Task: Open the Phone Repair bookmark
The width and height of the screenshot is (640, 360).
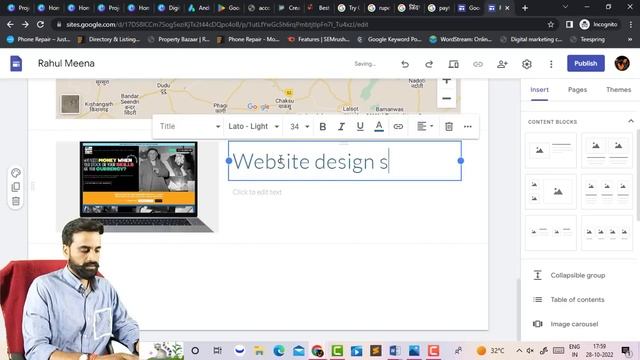Action: pyautogui.click(x=39, y=39)
